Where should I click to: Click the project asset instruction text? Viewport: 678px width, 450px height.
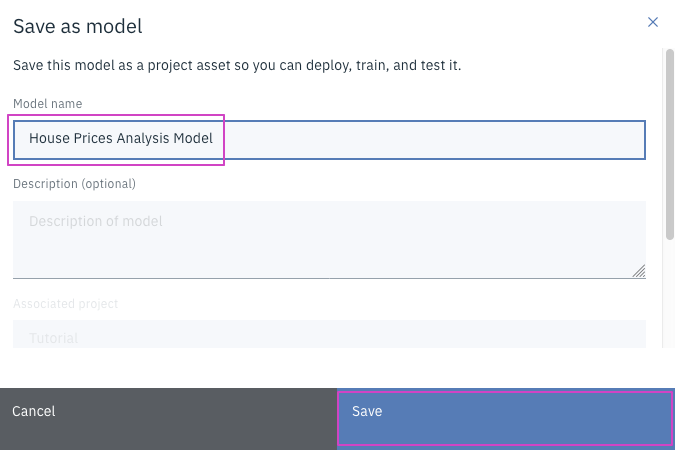click(x=237, y=66)
